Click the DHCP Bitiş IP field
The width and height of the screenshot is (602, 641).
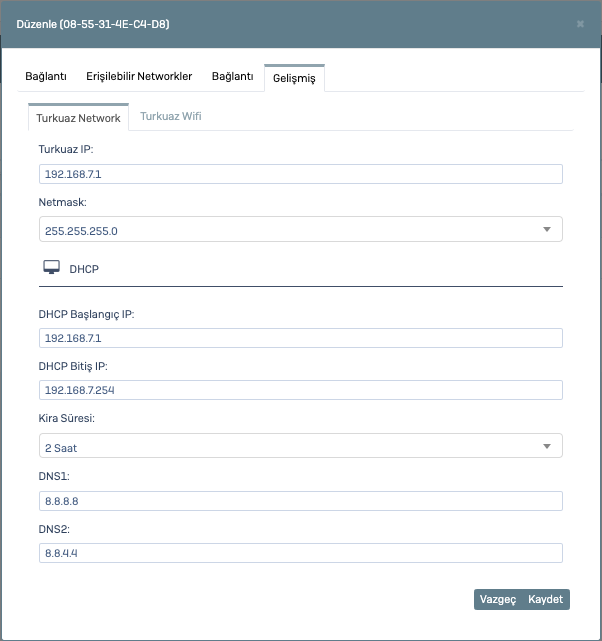301,390
